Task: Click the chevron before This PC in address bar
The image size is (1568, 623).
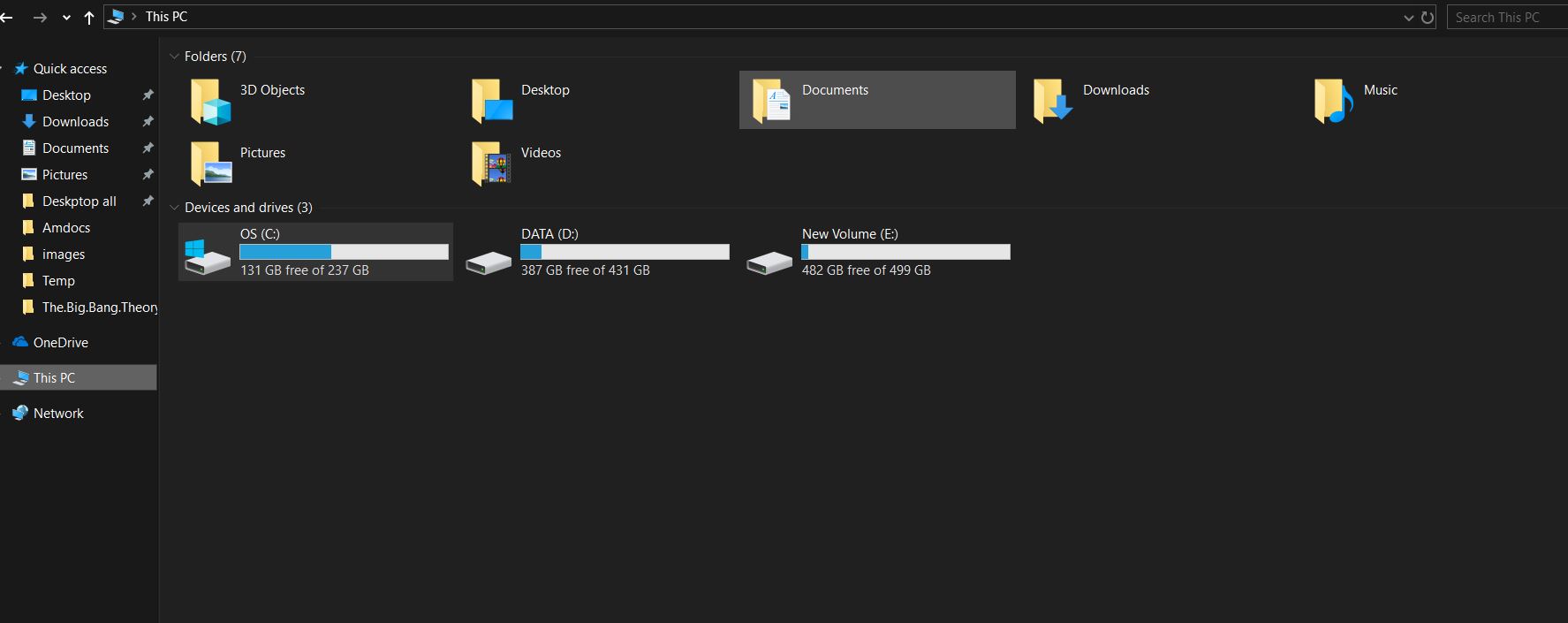Action: [134, 16]
